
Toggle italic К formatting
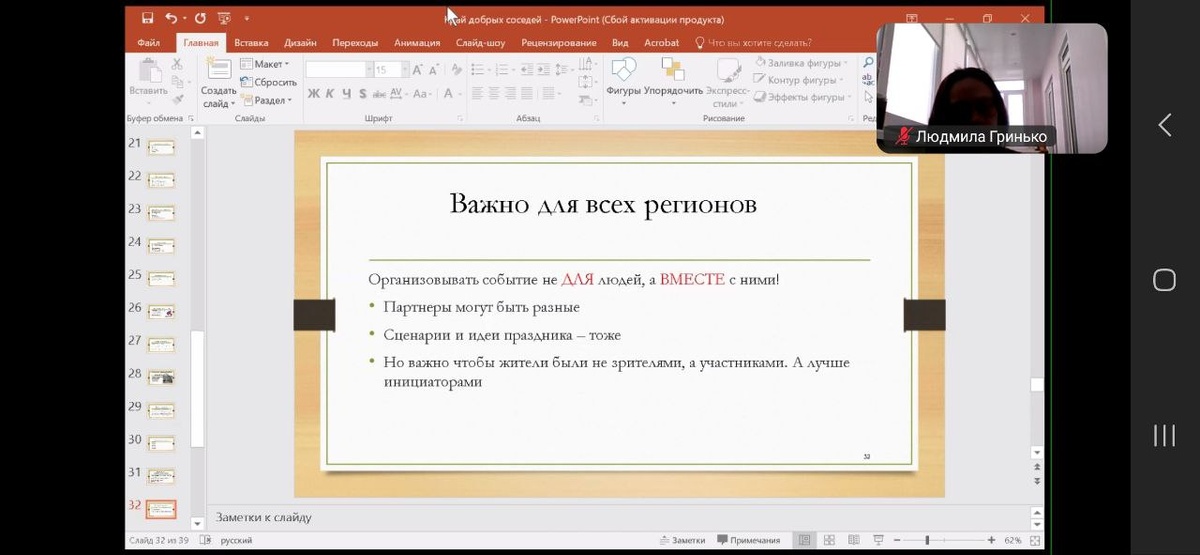click(330, 93)
